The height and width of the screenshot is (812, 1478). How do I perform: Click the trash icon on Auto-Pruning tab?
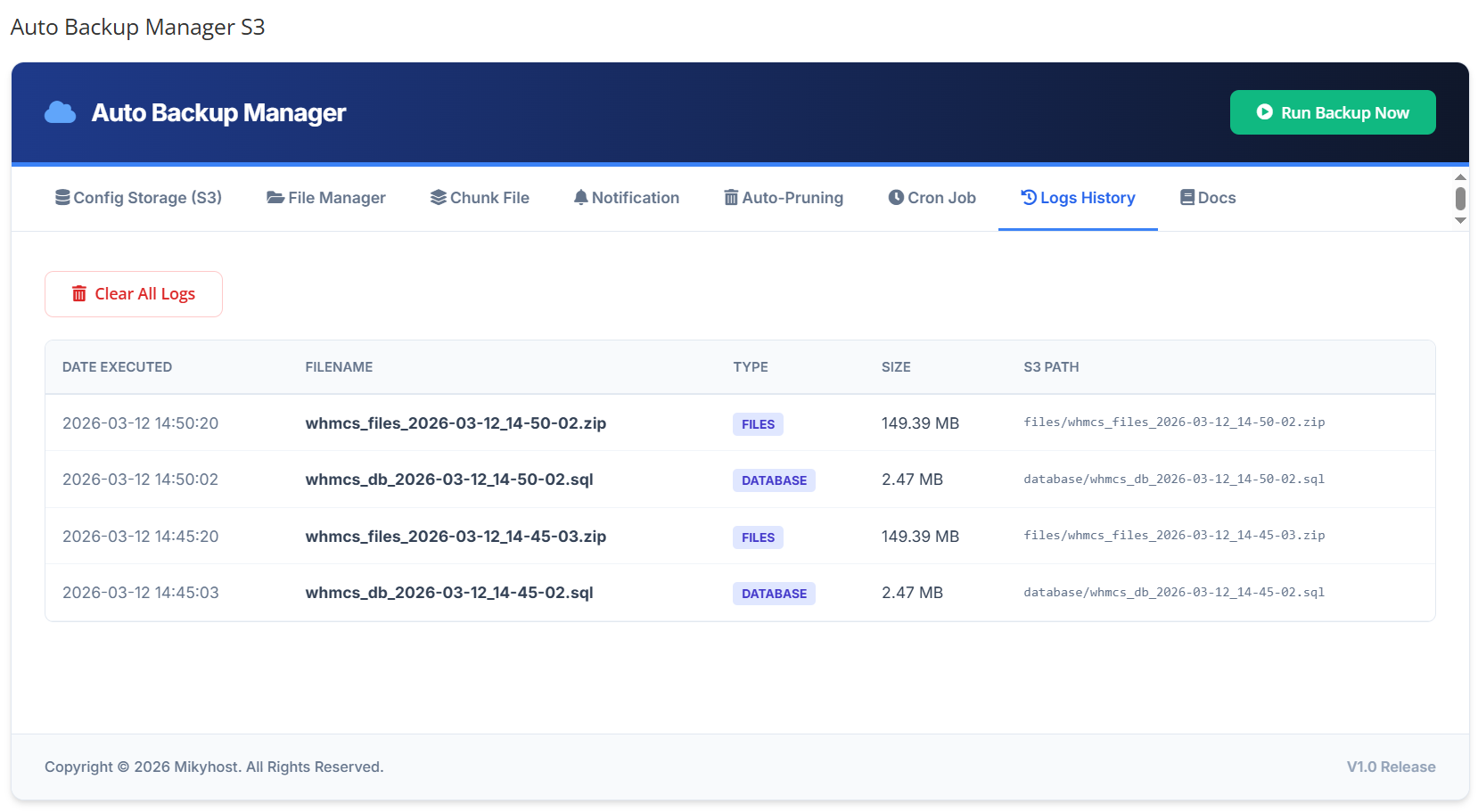[x=731, y=197]
